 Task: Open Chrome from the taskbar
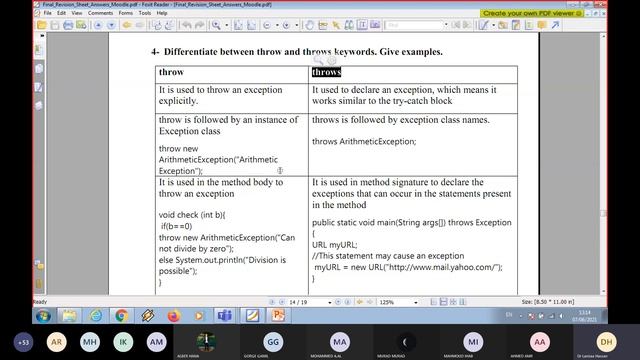click(121, 316)
